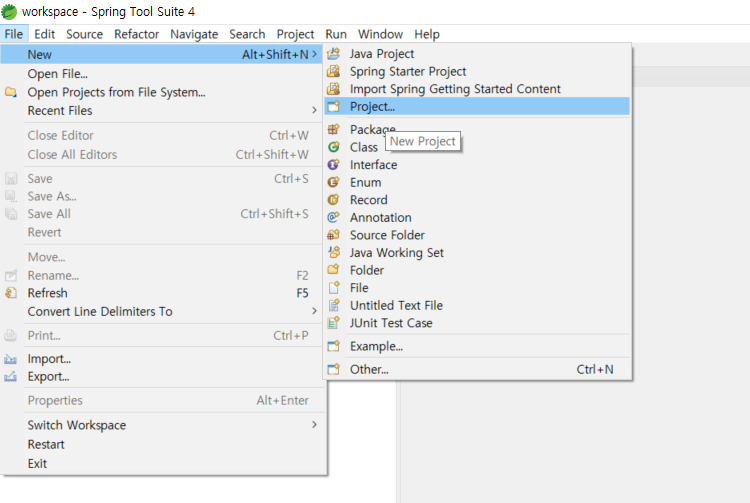Viewport: 750px width, 503px height.
Task: Click the File icon in the New submenu
Action: (x=333, y=287)
